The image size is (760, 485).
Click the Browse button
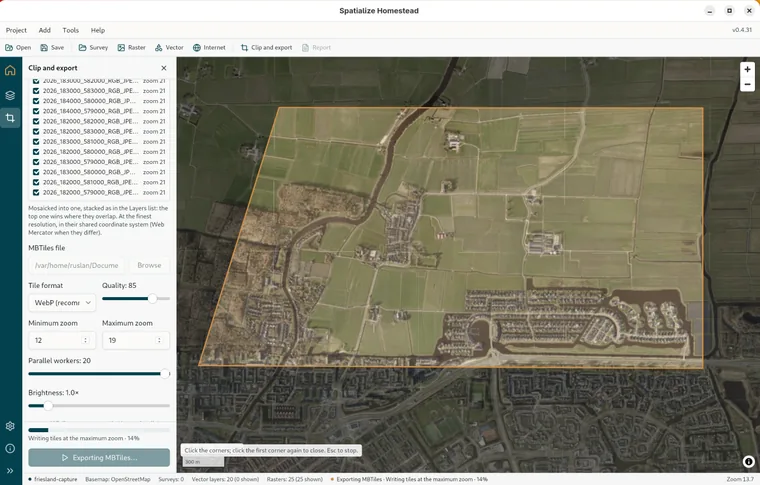pyautogui.click(x=149, y=265)
